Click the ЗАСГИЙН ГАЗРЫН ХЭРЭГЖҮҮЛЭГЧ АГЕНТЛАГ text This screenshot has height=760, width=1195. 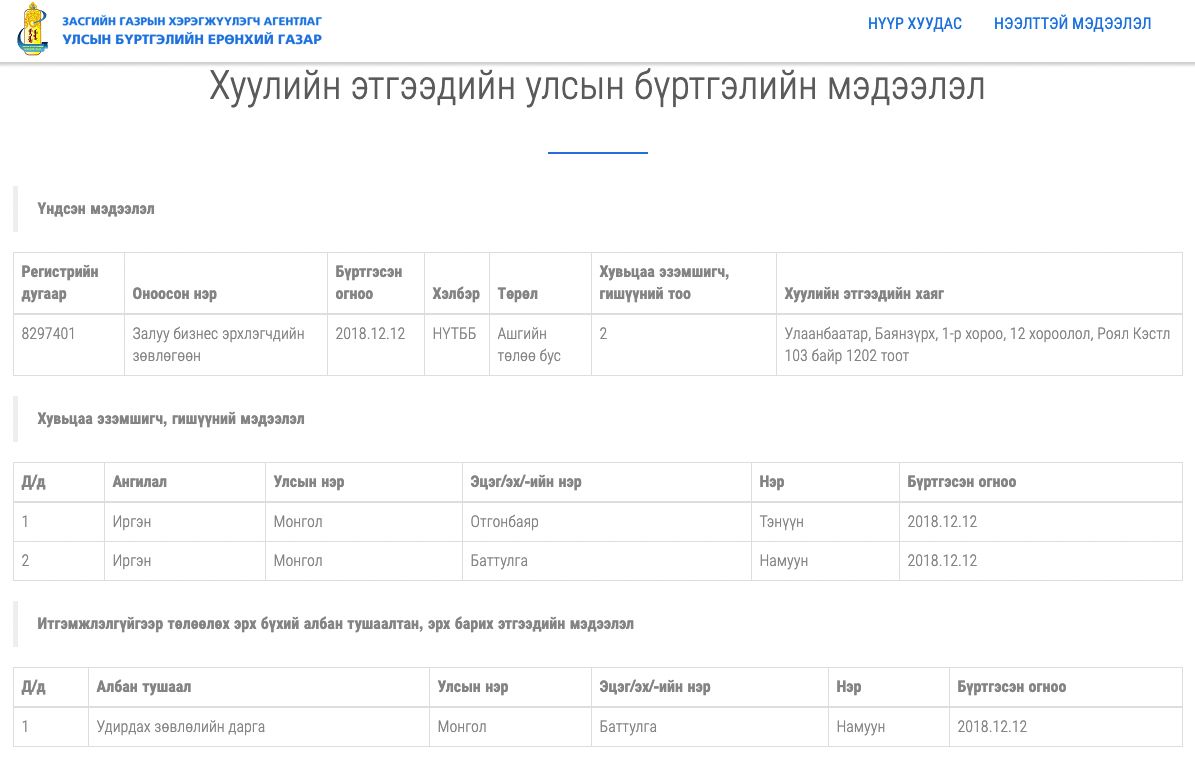click(x=192, y=20)
